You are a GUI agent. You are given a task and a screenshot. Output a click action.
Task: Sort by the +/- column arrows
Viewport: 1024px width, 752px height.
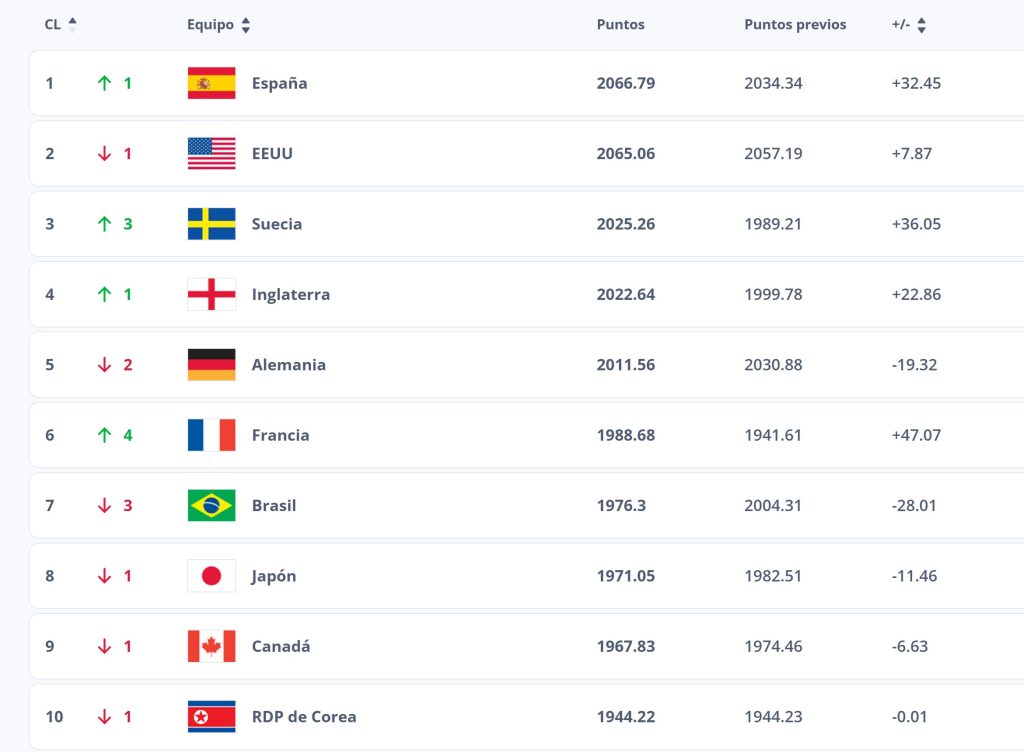pos(921,25)
